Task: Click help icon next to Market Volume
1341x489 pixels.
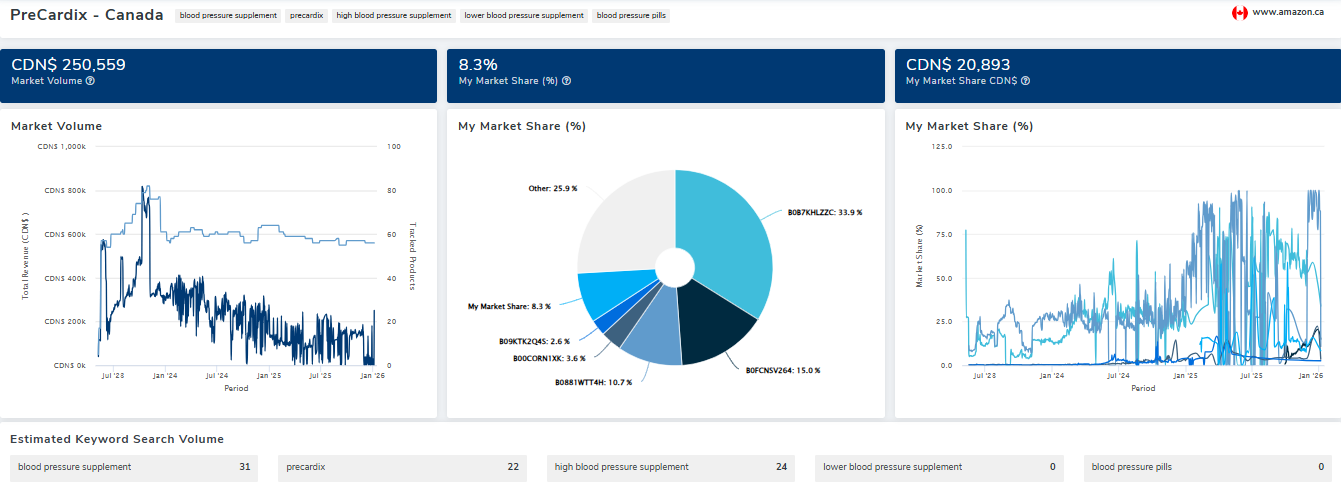Action: [90, 81]
